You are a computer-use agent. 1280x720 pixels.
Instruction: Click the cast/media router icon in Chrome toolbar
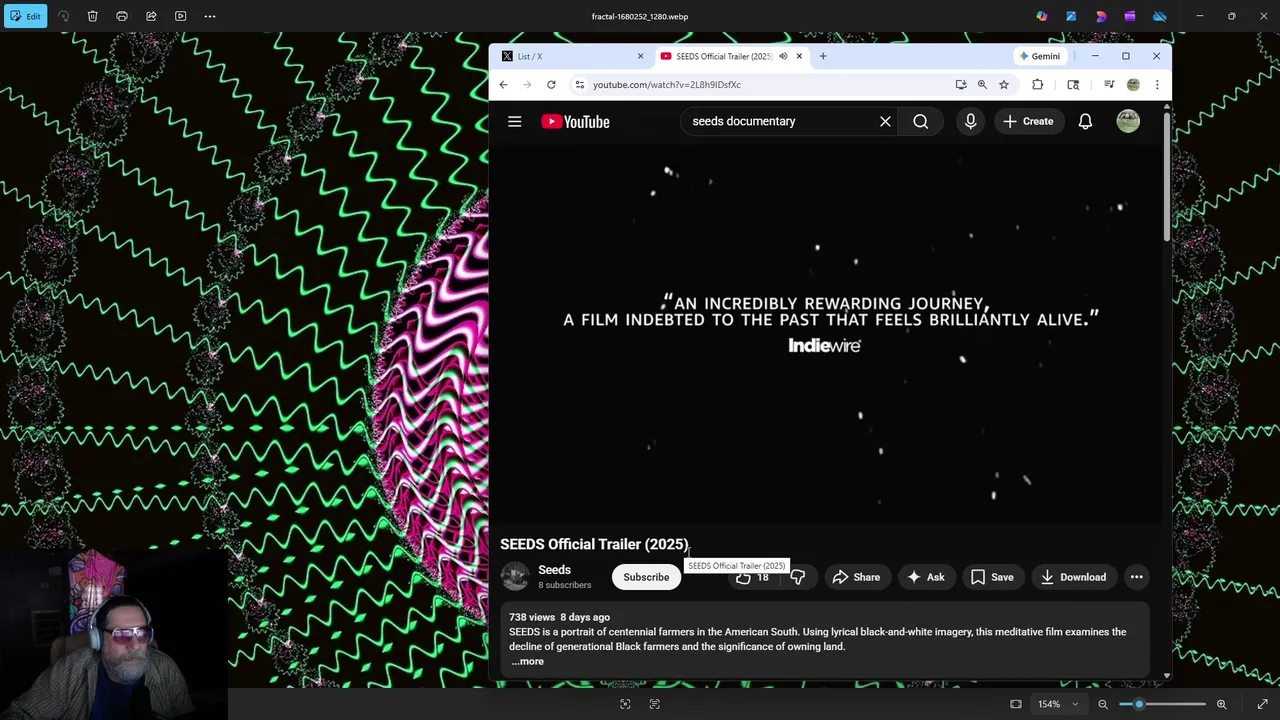tap(1073, 85)
